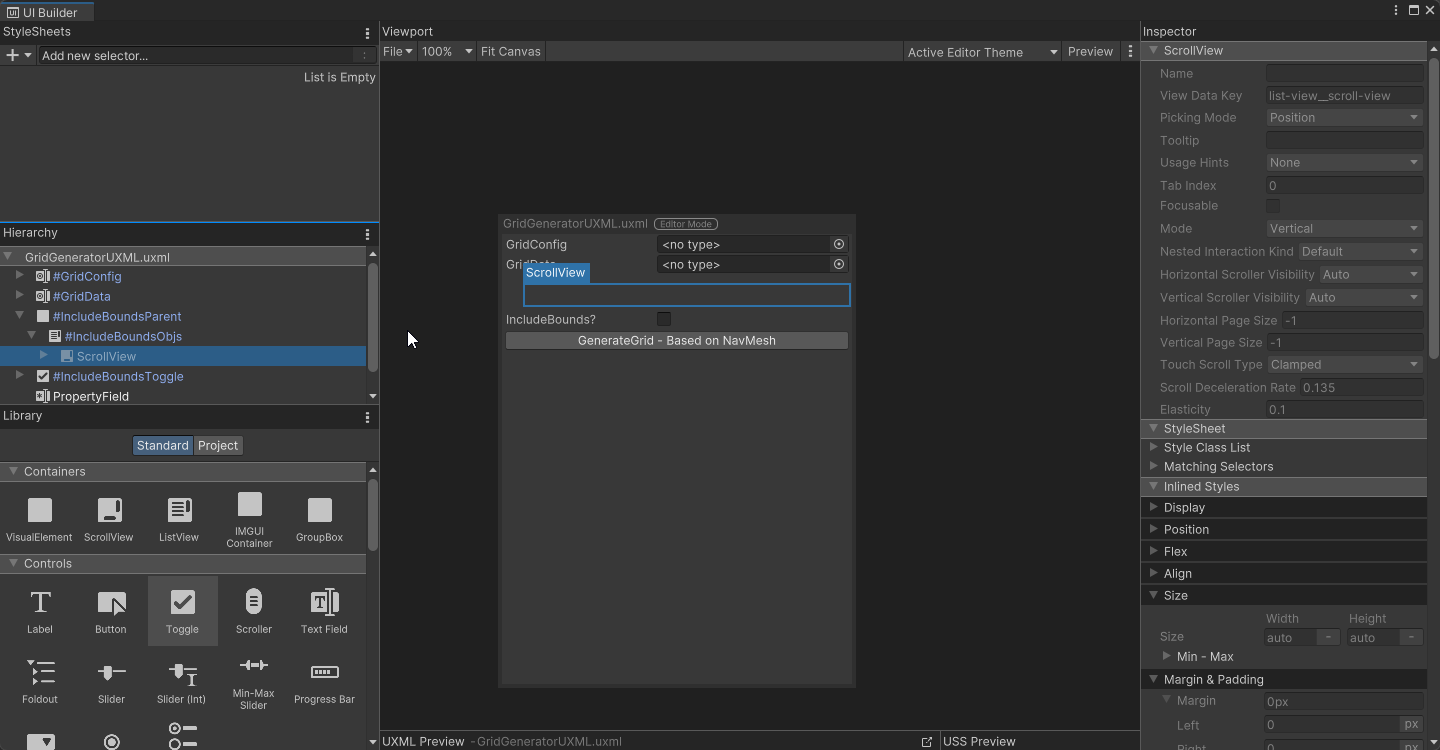Select the ListView container icon
1440x750 pixels.
[x=178, y=511]
